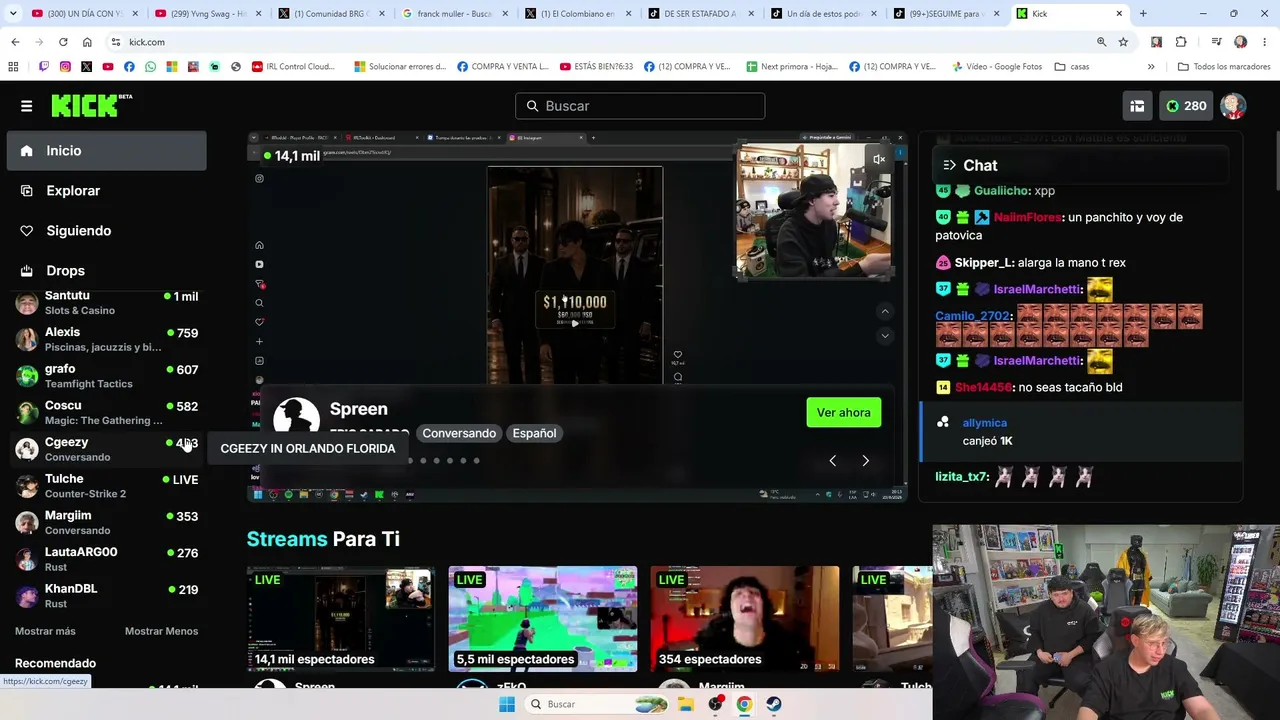Open the 'casas' bookmarks folder
The image size is (1280, 720).
click(1072, 67)
